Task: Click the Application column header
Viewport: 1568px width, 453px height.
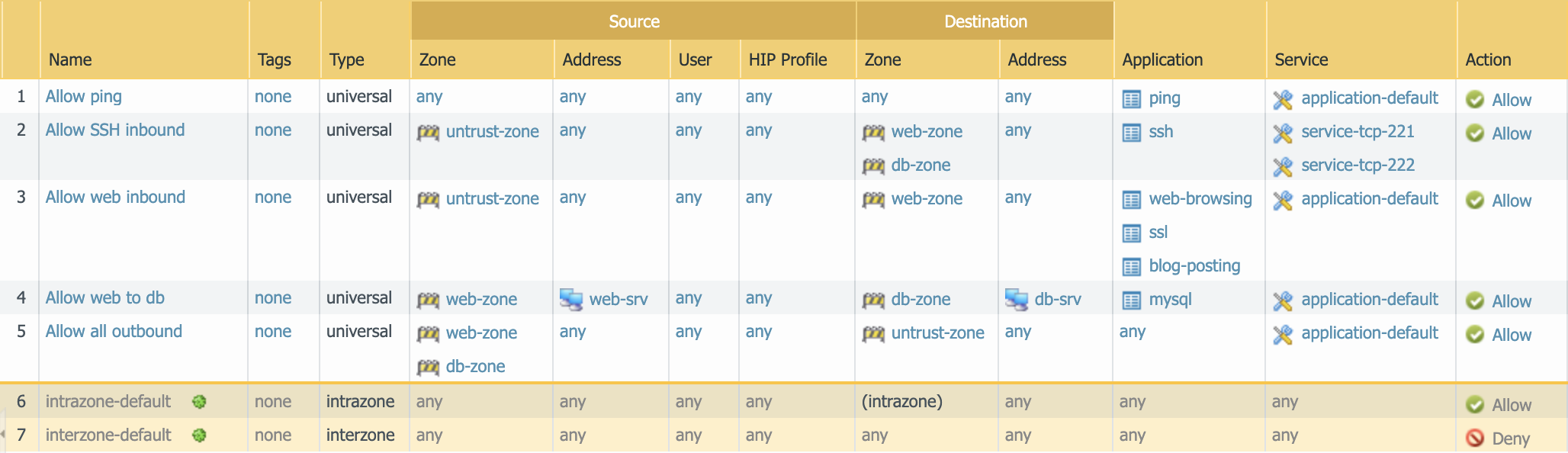Action: click(x=1162, y=59)
